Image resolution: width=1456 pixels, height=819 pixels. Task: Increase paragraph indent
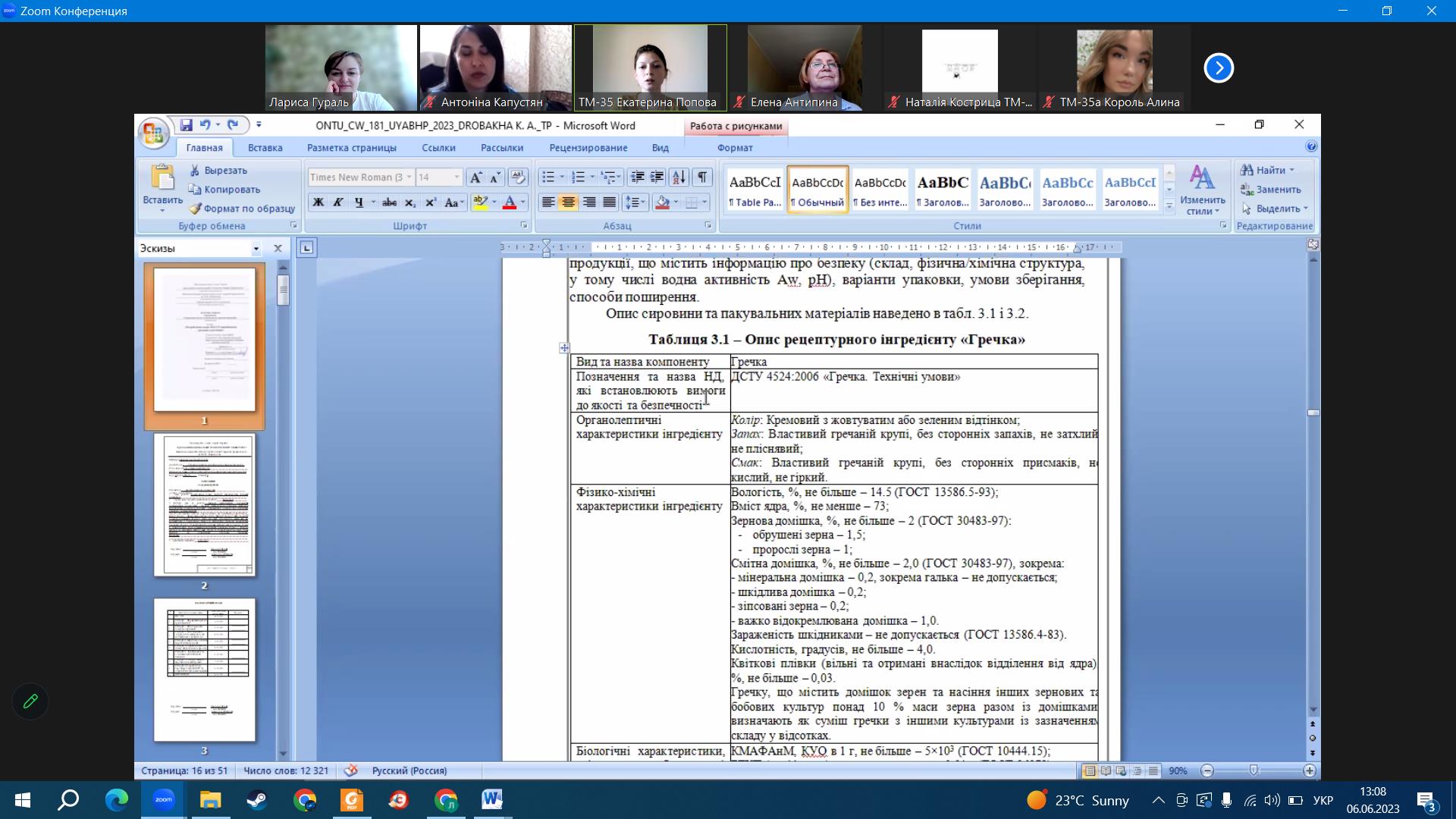(657, 177)
